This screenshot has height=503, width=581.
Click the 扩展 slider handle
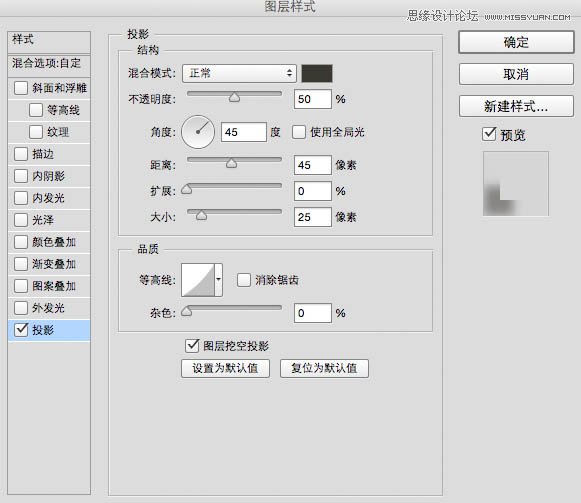[186, 189]
